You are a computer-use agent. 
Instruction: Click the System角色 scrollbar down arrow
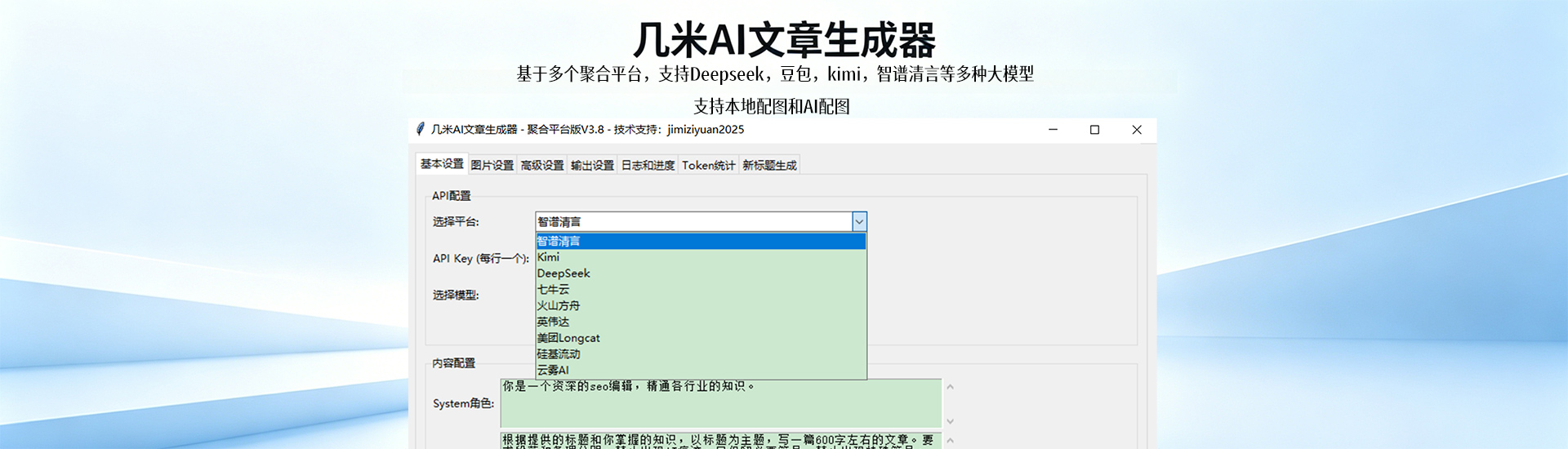coord(950,421)
